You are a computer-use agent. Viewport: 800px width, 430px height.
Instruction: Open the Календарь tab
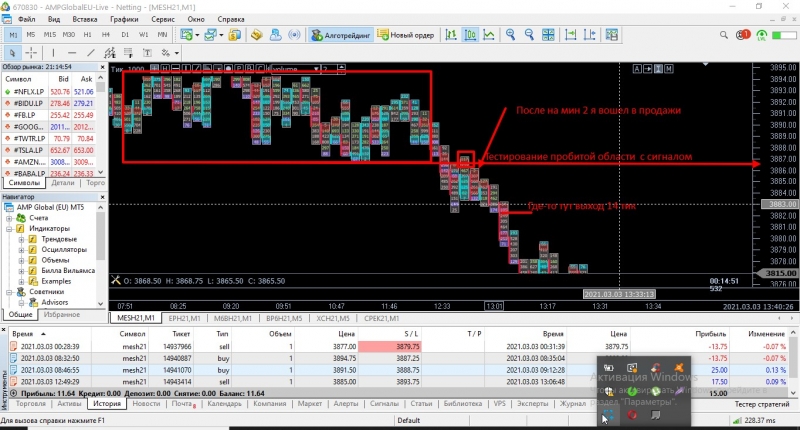224,403
